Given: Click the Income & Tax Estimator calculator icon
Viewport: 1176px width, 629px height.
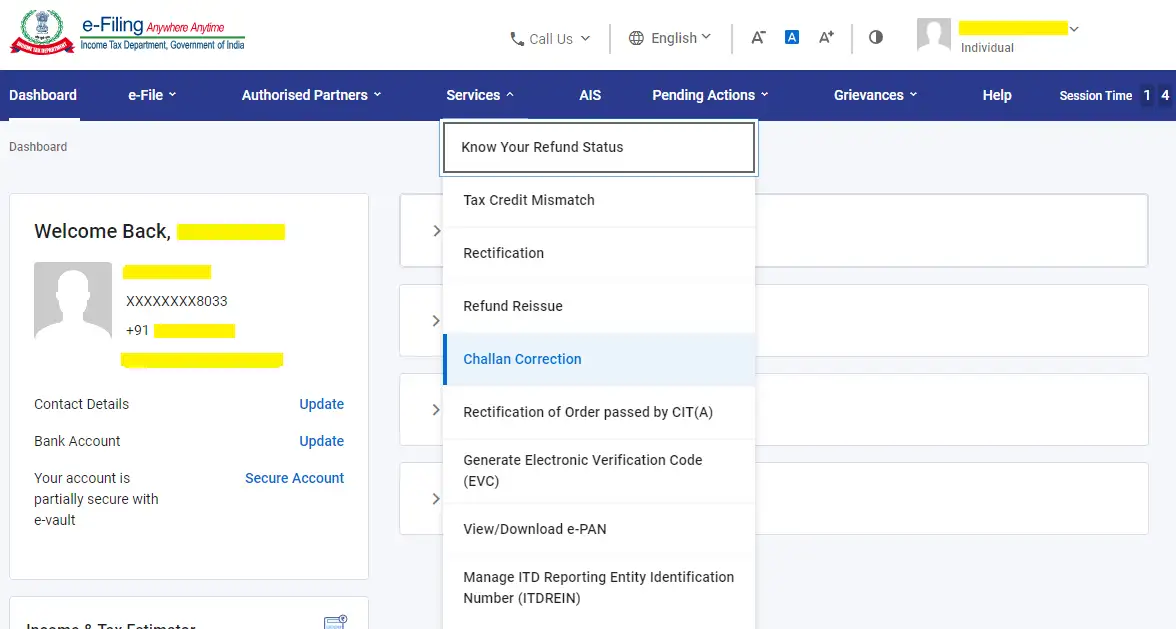Looking at the screenshot, I should pos(335,622).
